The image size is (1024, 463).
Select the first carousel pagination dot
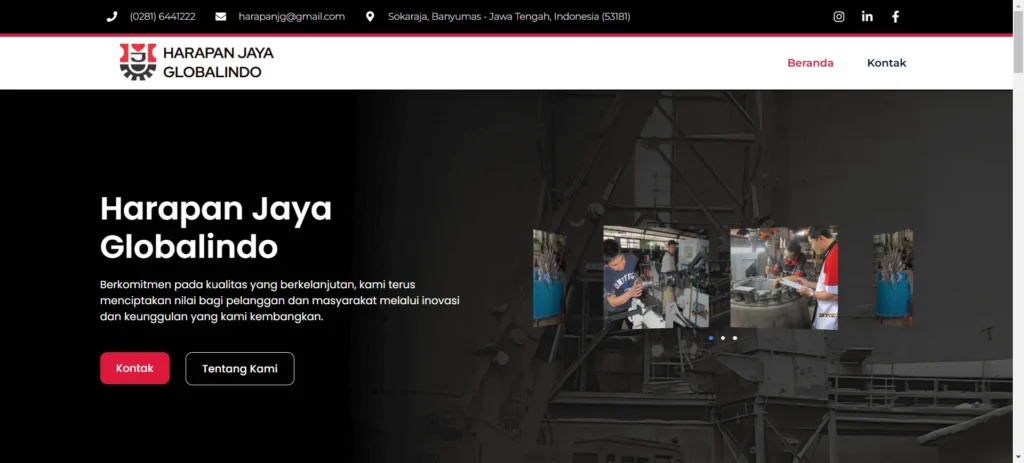(711, 338)
